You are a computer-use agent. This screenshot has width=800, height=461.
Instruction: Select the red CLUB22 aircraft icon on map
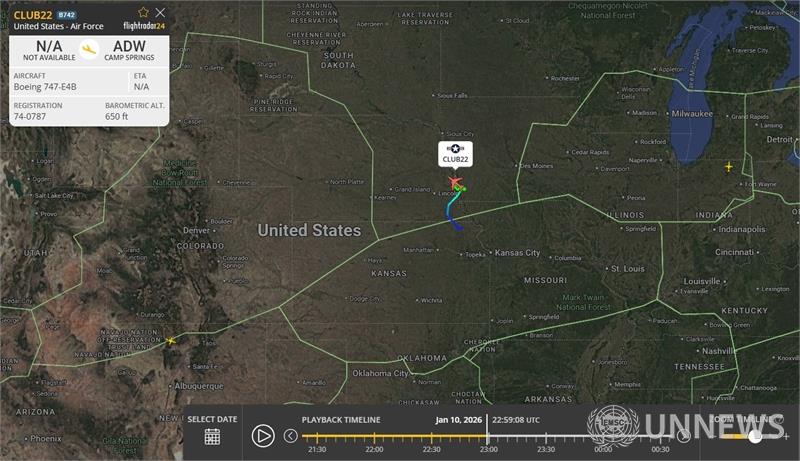455,182
